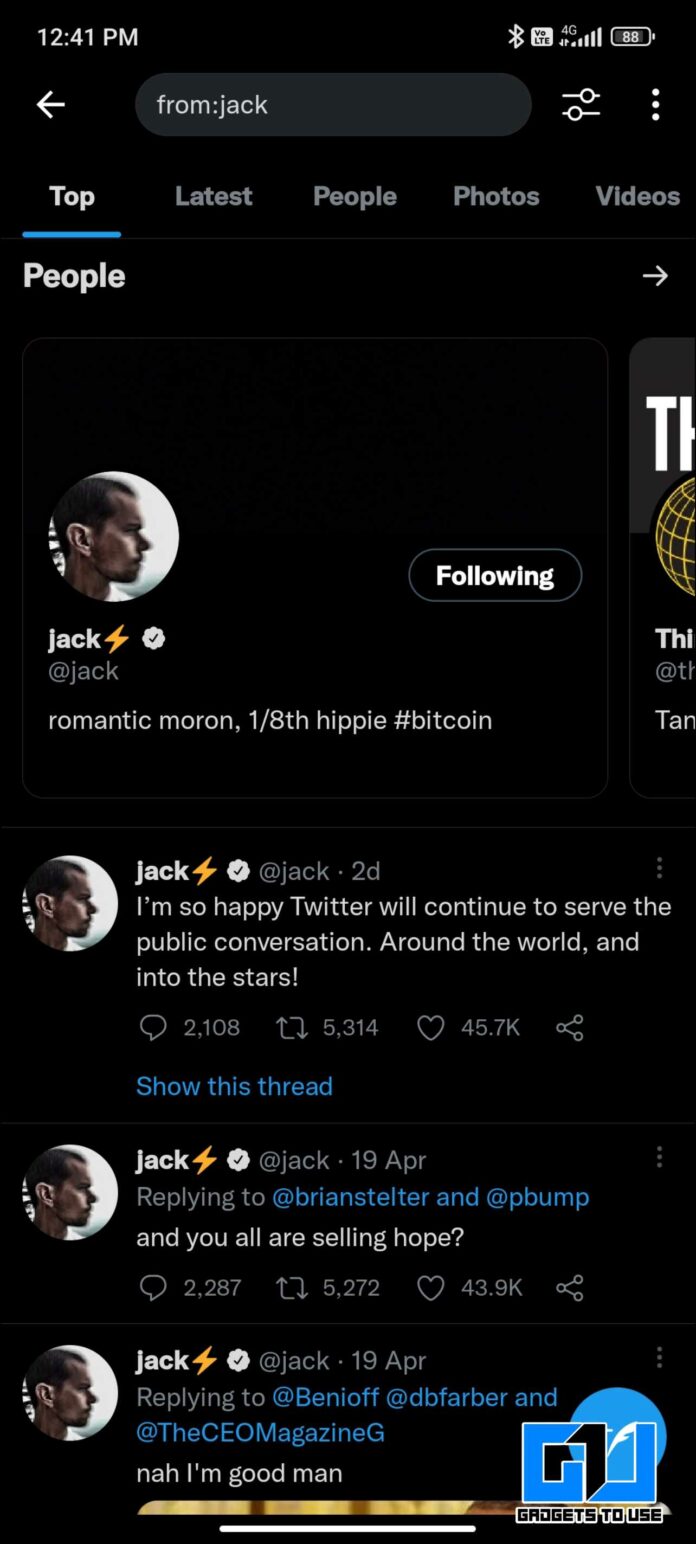Viewport: 696px width, 1544px height.
Task: Open the Show this thread link
Action: 234,1086
